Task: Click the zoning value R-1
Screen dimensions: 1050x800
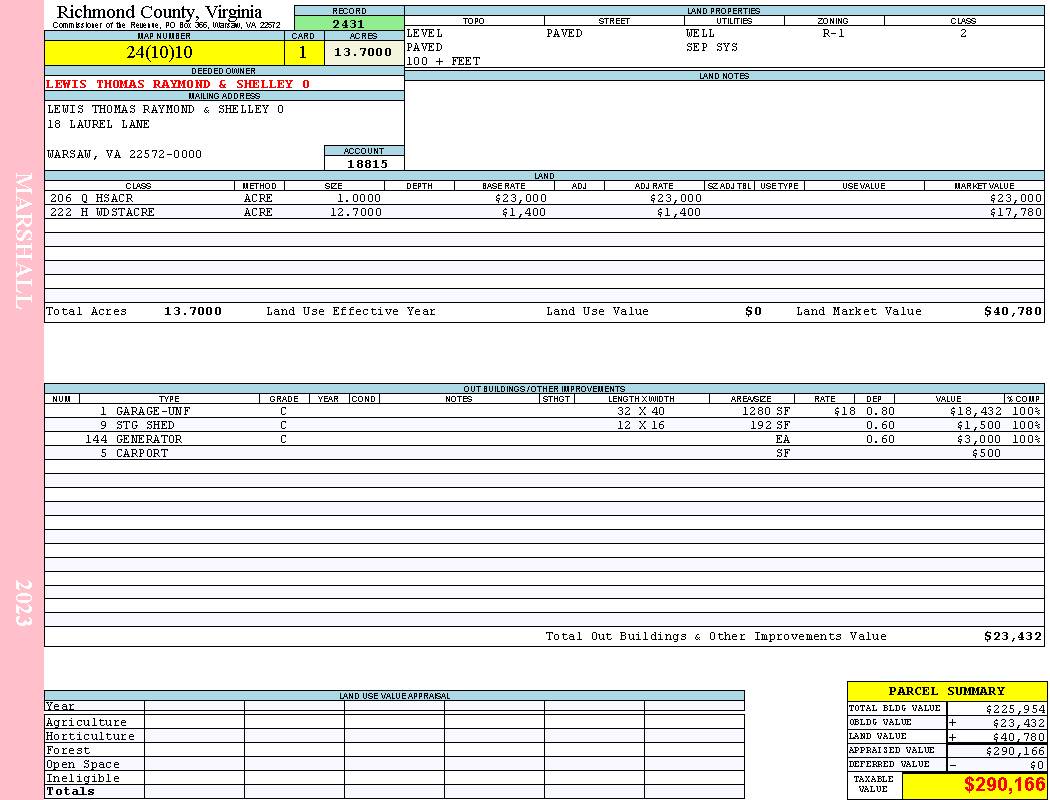Action: (x=833, y=33)
